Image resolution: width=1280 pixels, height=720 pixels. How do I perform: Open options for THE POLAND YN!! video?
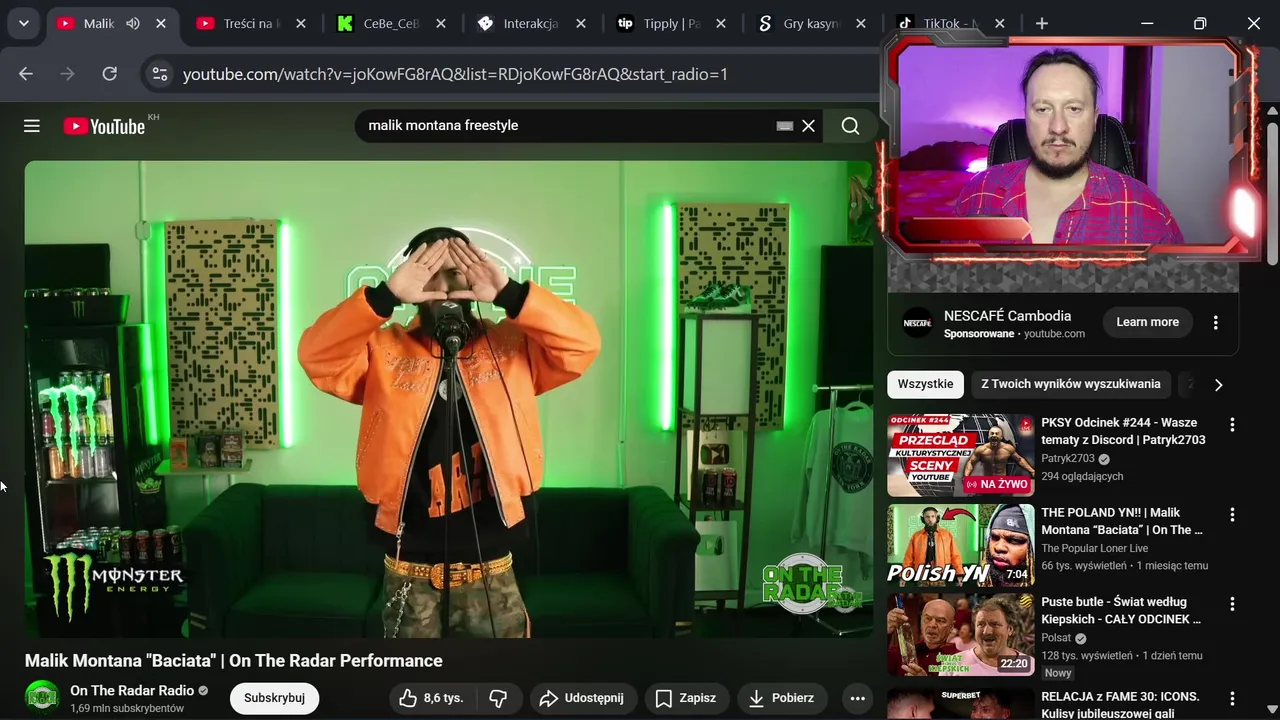point(1232,515)
